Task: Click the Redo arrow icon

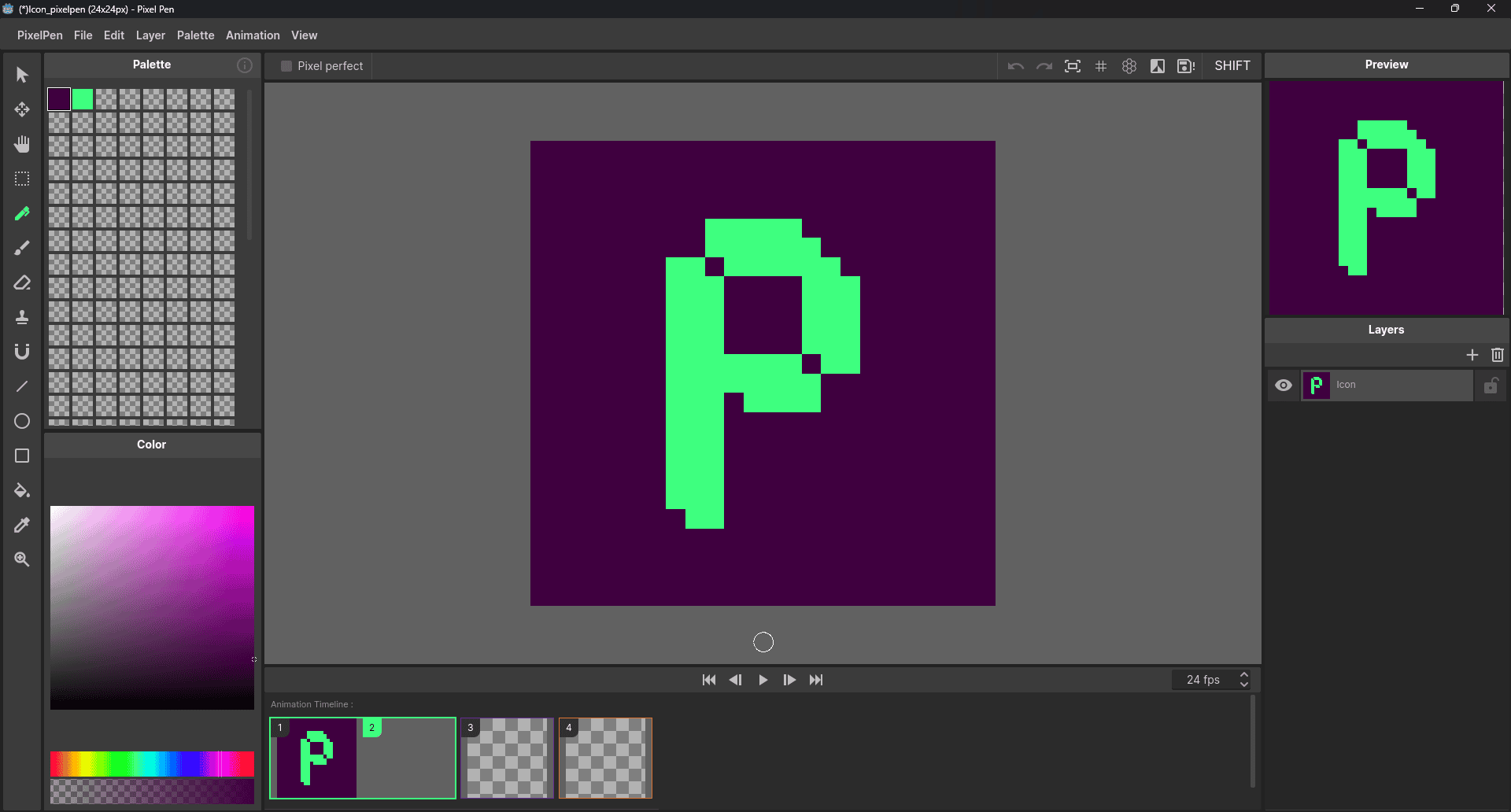Action: pyautogui.click(x=1044, y=66)
